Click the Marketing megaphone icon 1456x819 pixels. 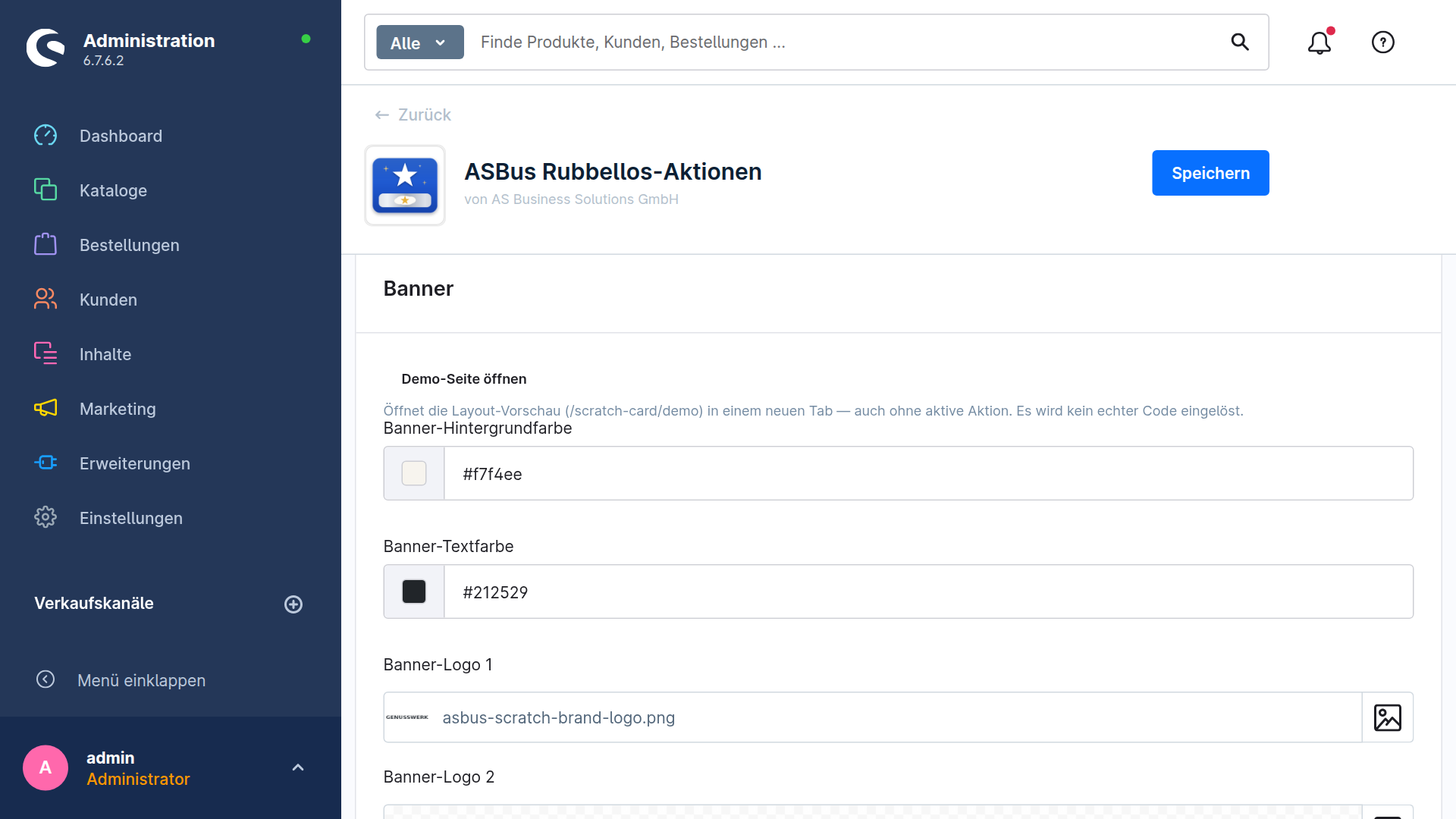point(45,408)
